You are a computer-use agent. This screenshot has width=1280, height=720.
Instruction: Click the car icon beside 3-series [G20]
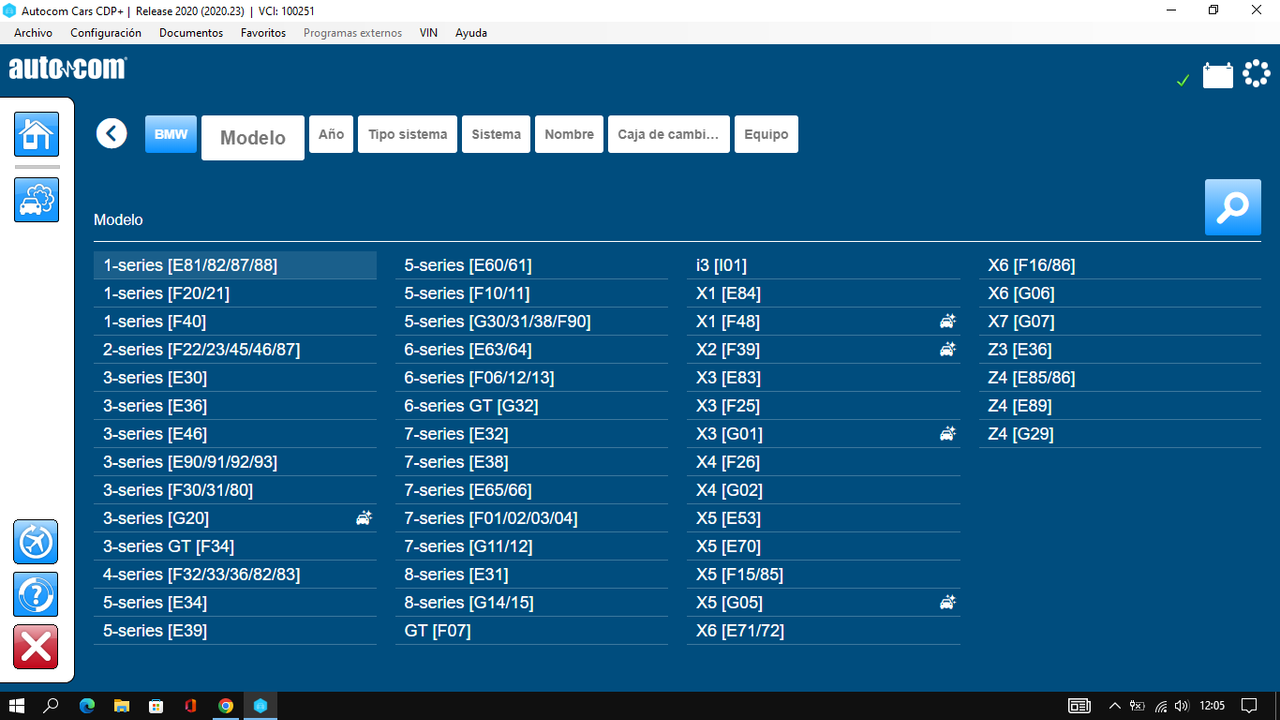[364, 518]
